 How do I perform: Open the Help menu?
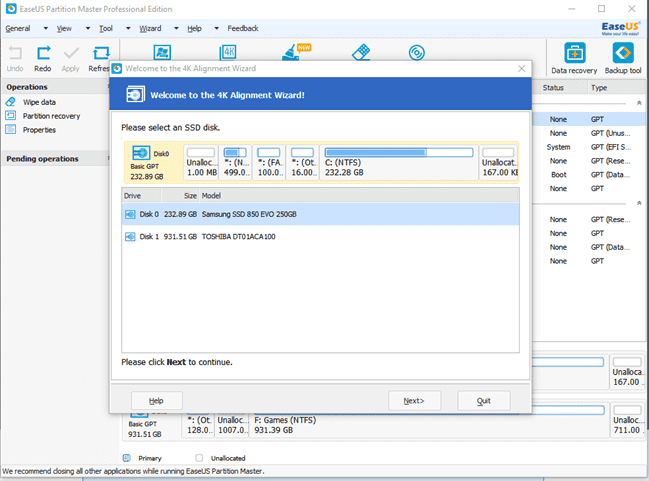[x=195, y=29]
